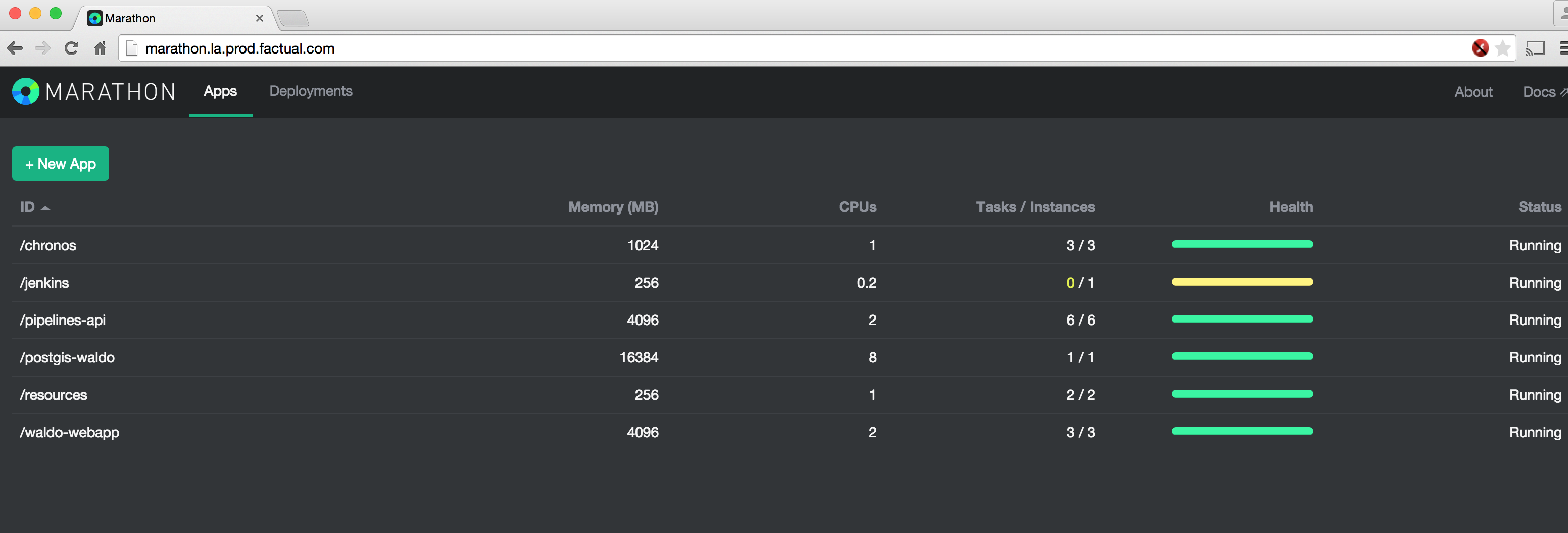1568x533 pixels.
Task: Click the /chronos green health bar
Action: coord(1242,245)
